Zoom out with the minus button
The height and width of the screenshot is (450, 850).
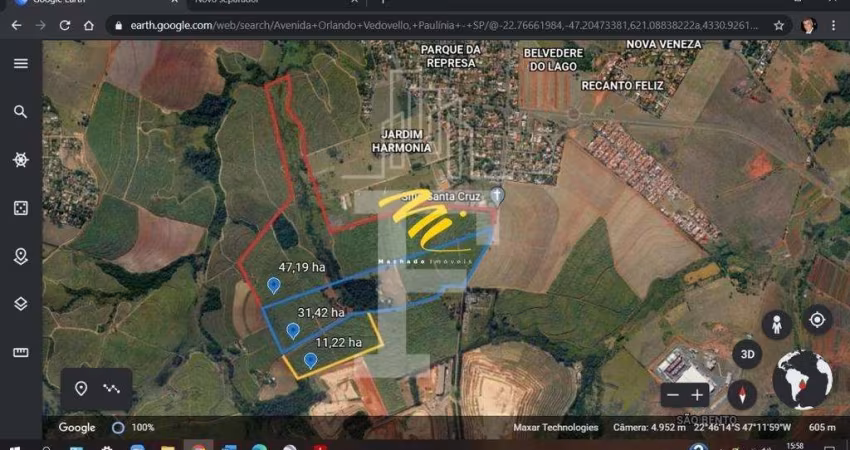[673, 395]
